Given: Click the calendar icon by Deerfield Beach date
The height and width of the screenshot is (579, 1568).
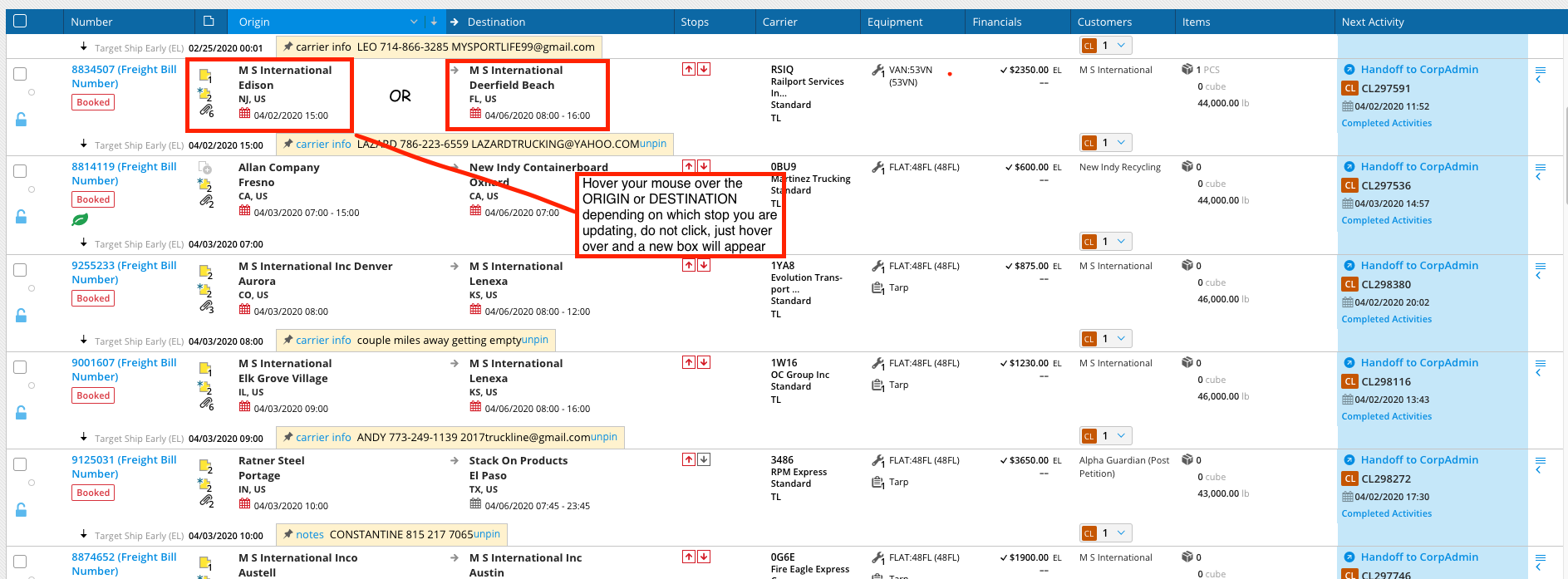Looking at the screenshot, I should point(475,114).
